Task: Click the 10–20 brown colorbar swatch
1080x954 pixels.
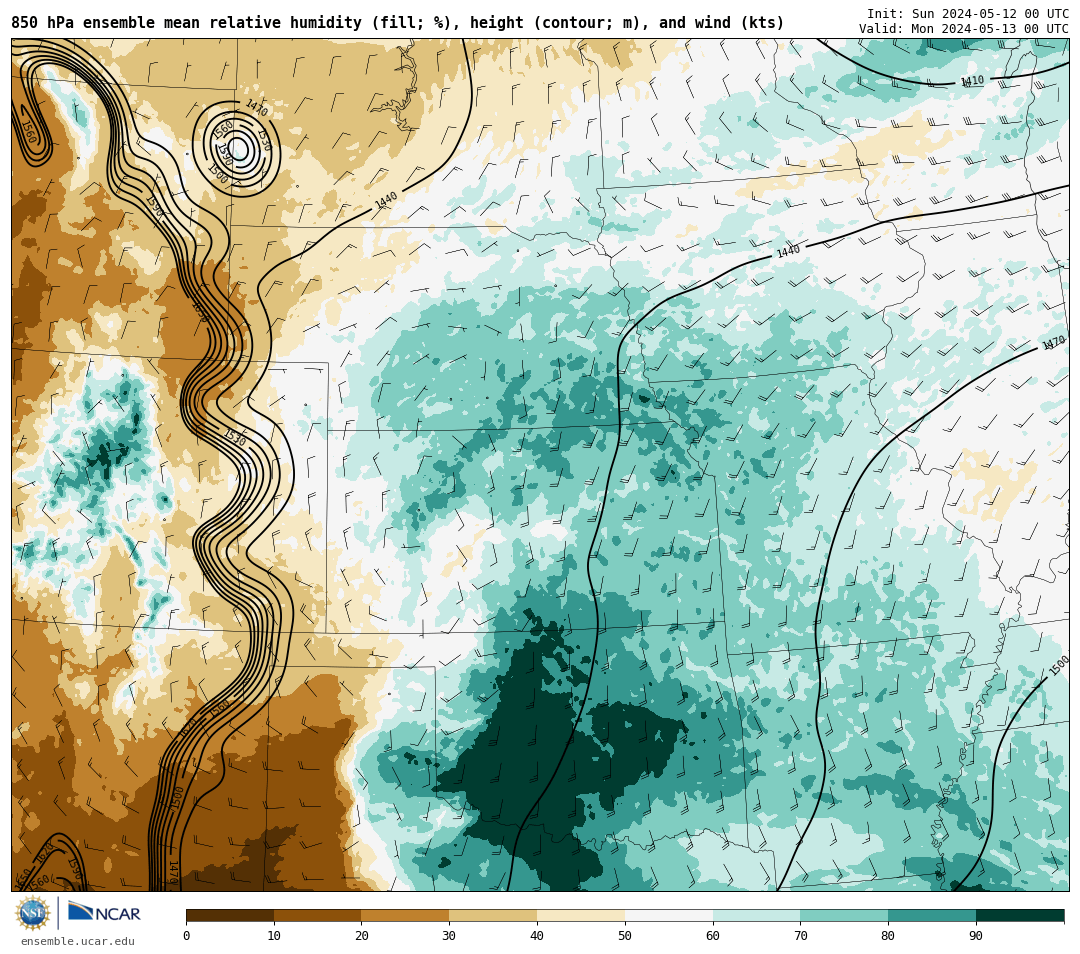Action: pos(318,915)
